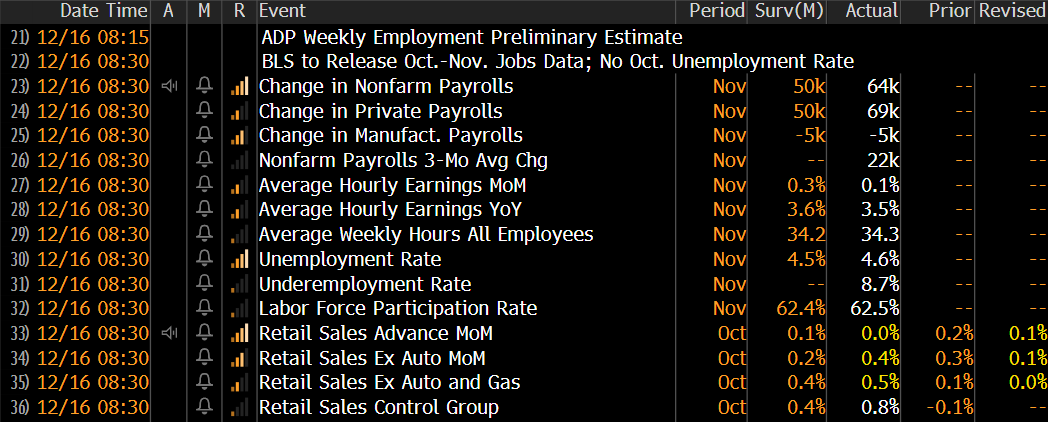Screen dimensions: 1048x422
Task: Toggle the alert bell for Unemployment Rate
Action: (205, 258)
